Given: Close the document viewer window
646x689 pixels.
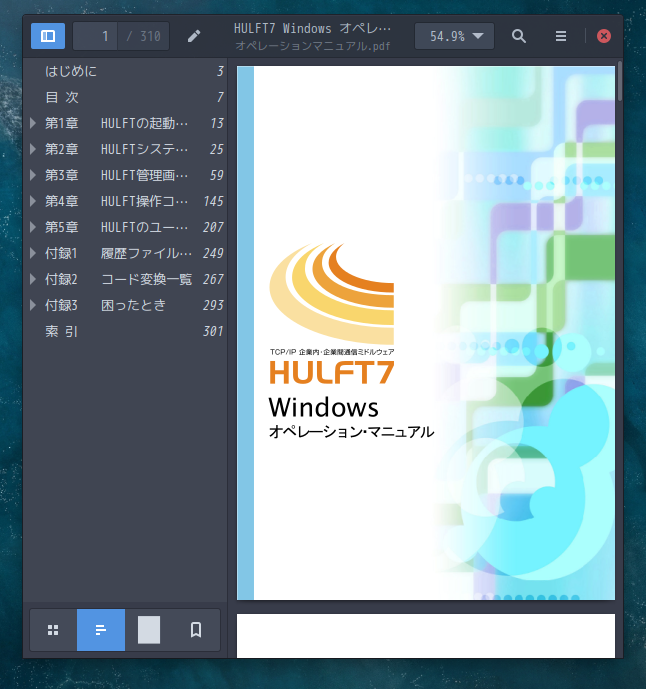Looking at the screenshot, I should pos(604,36).
